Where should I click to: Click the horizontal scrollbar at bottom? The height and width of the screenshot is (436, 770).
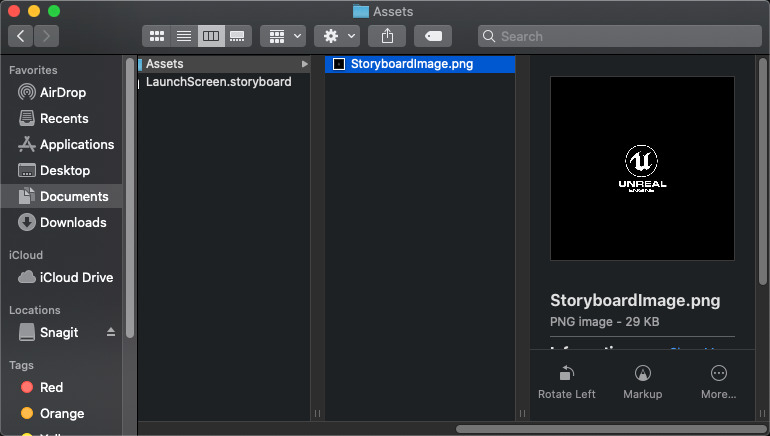(x=611, y=429)
